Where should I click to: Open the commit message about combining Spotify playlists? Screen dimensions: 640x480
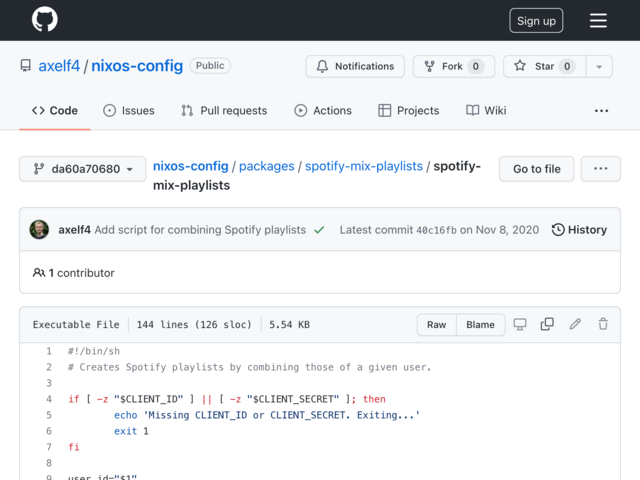point(200,230)
